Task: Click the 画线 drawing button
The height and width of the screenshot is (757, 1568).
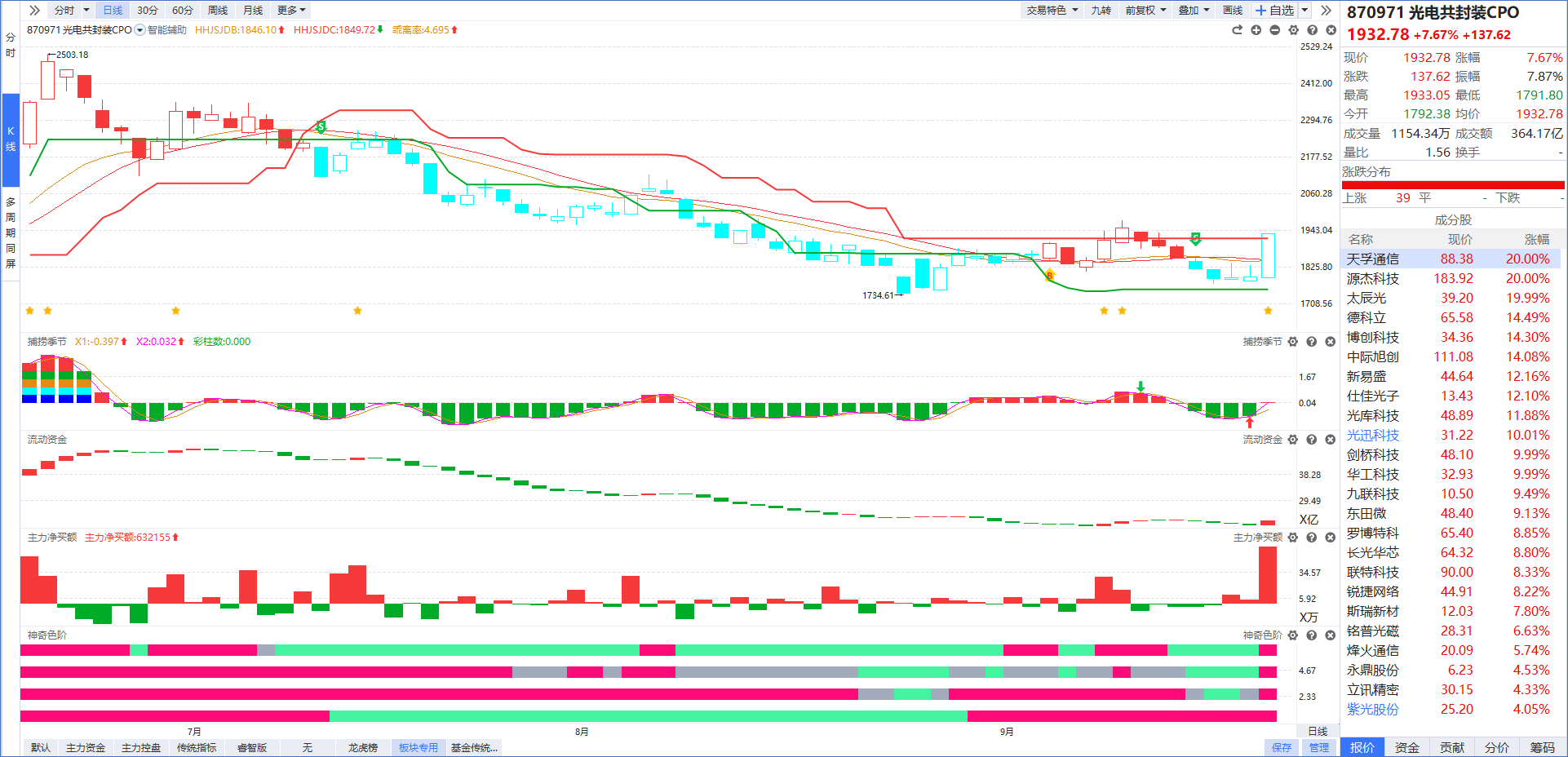Action: (x=1233, y=10)
